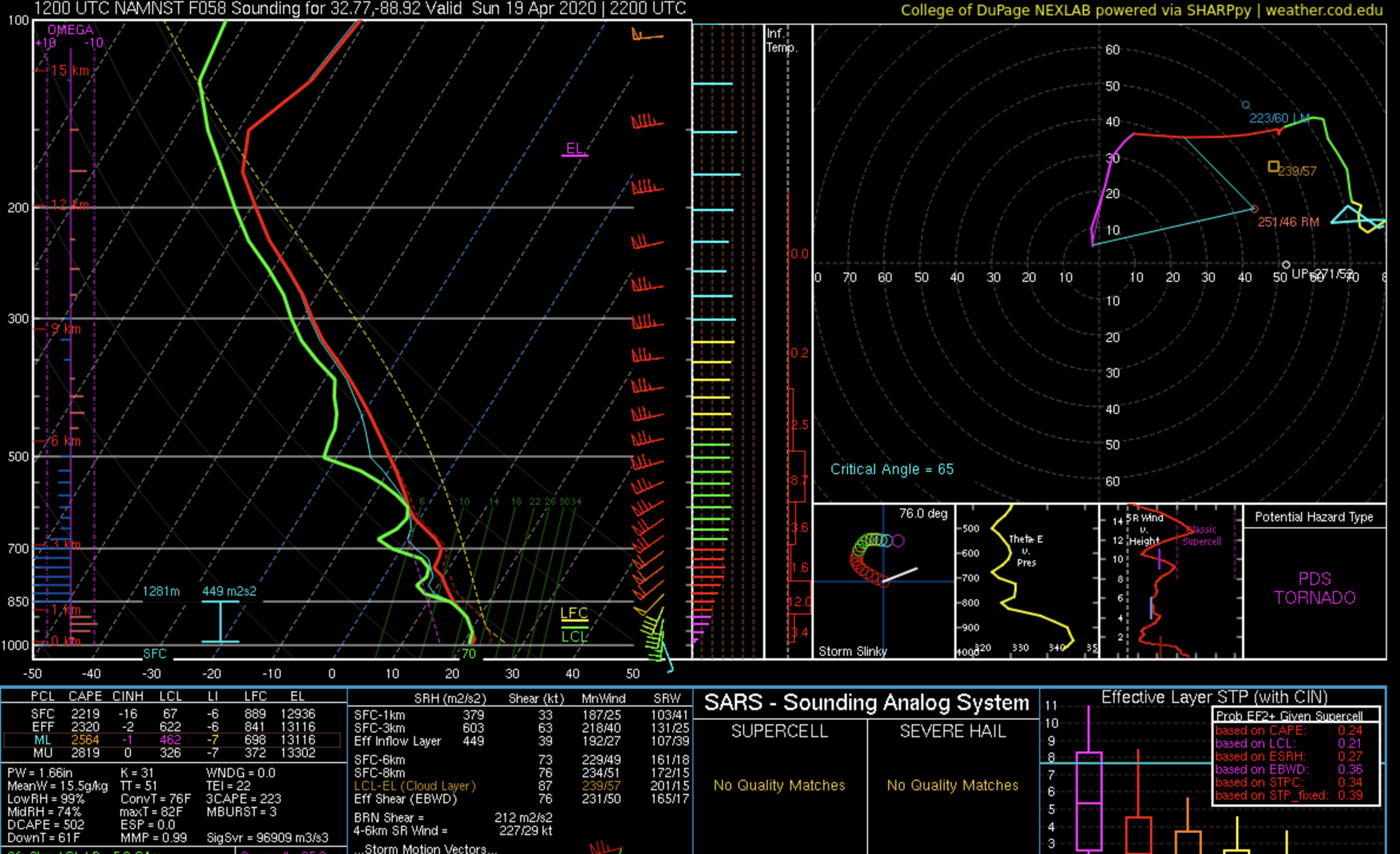
Task: Open the weather.cod.edu link in header
Action: tap(1324, 10)
